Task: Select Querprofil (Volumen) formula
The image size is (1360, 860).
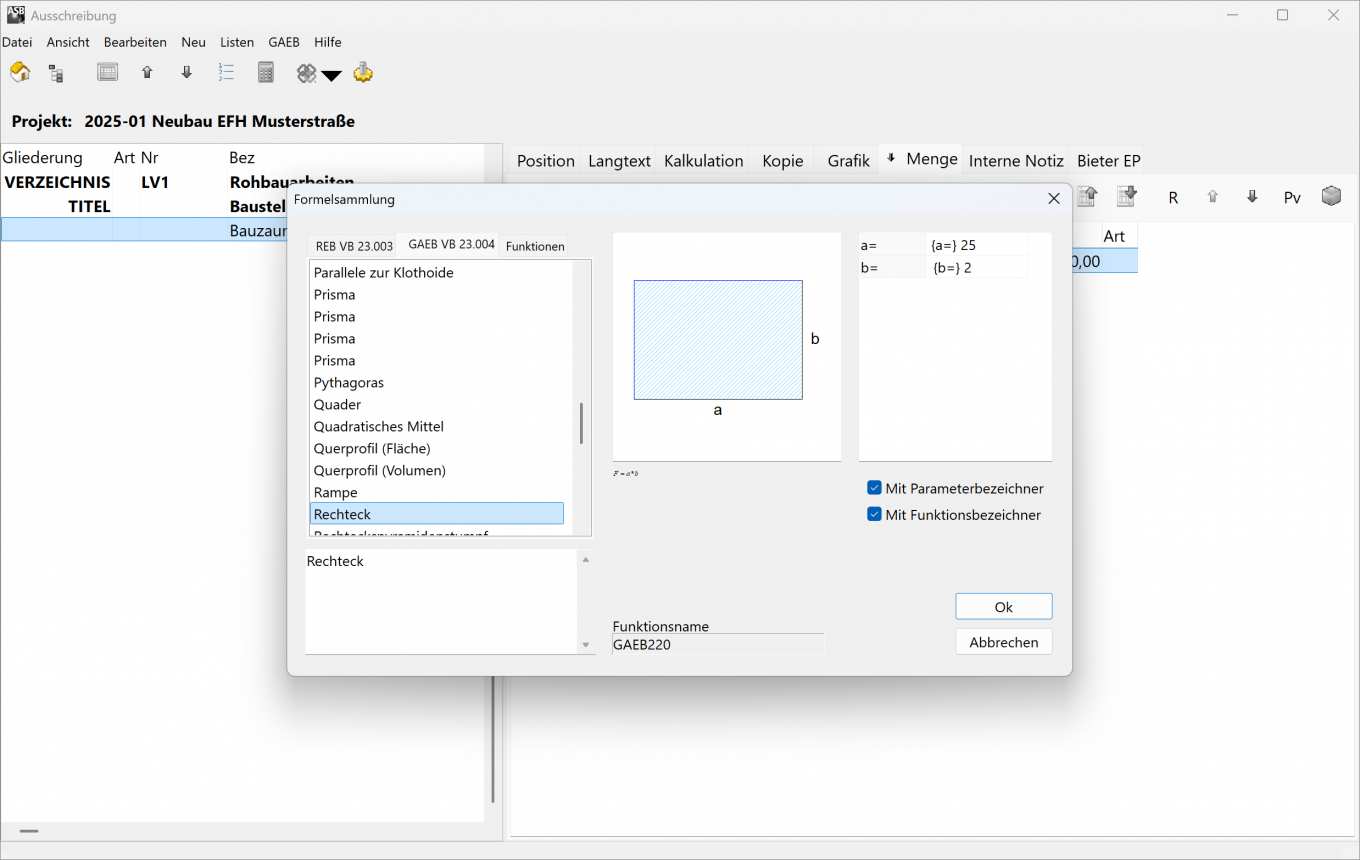Action: [x=437, y=471]
